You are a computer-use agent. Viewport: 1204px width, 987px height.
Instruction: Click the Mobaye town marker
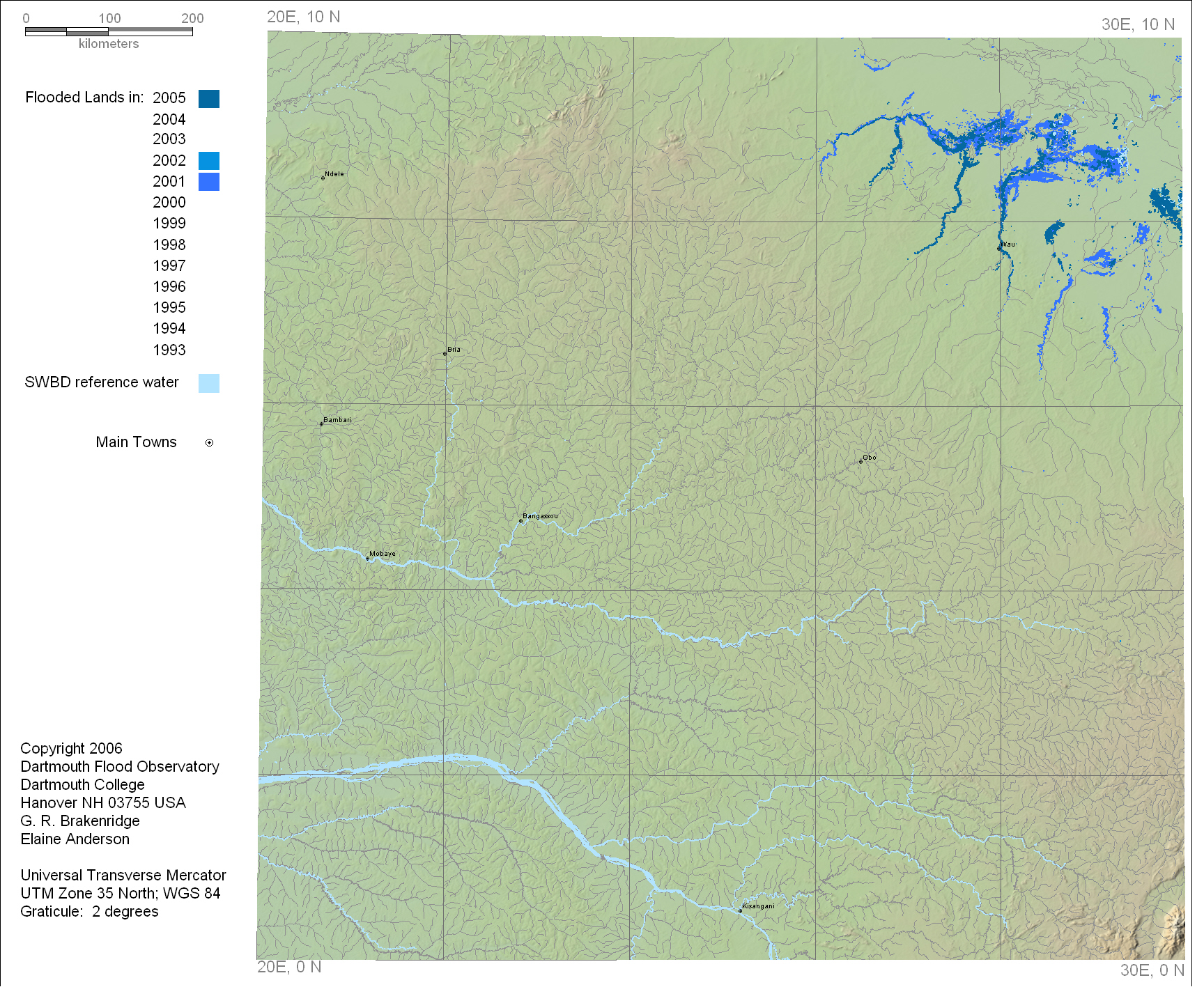(x=368, y=558)
